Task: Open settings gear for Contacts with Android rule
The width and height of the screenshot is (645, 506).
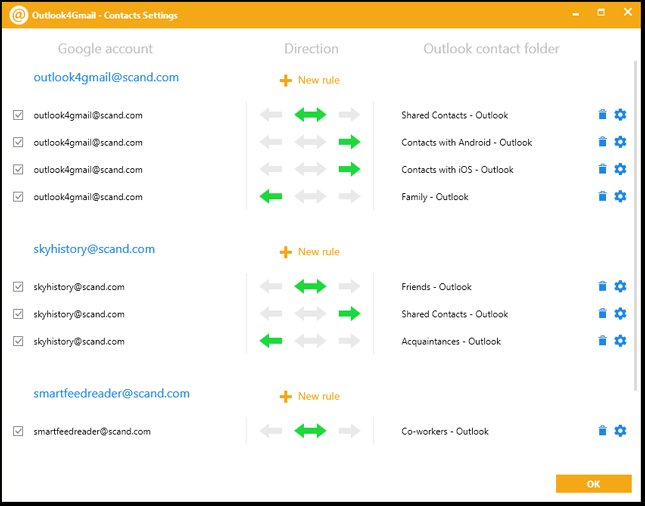Action: coord(620,142)
